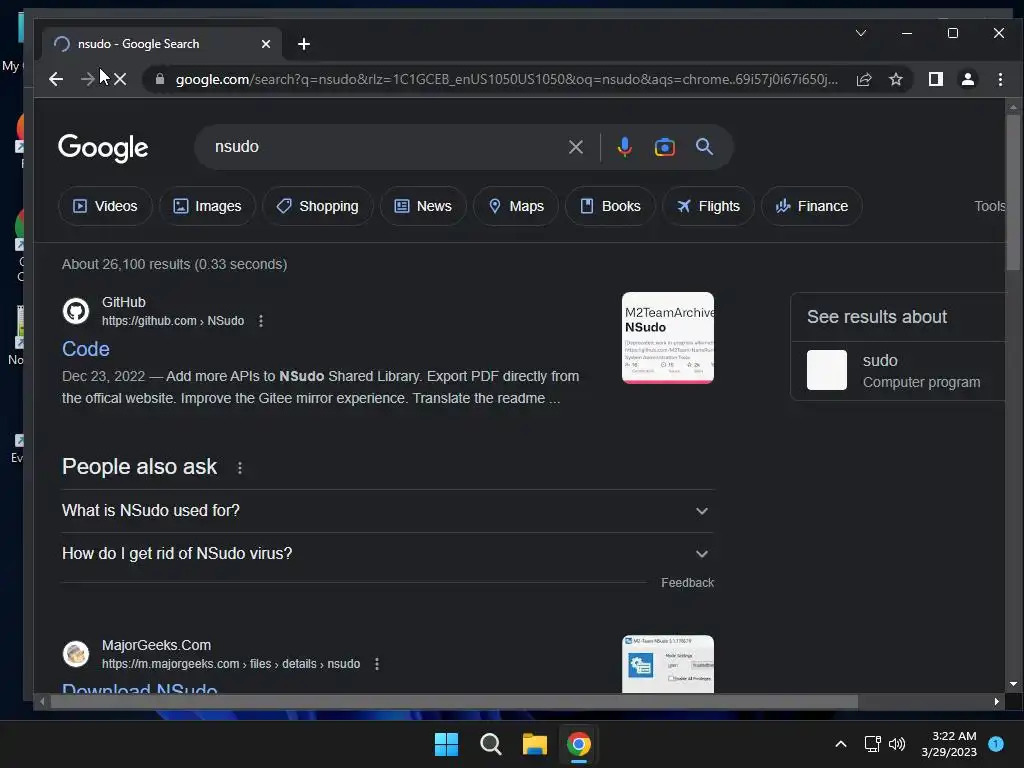This screenshot has width=1024, height=768.
Task: Click the vertical page scrollbar
Action: 1013,191
